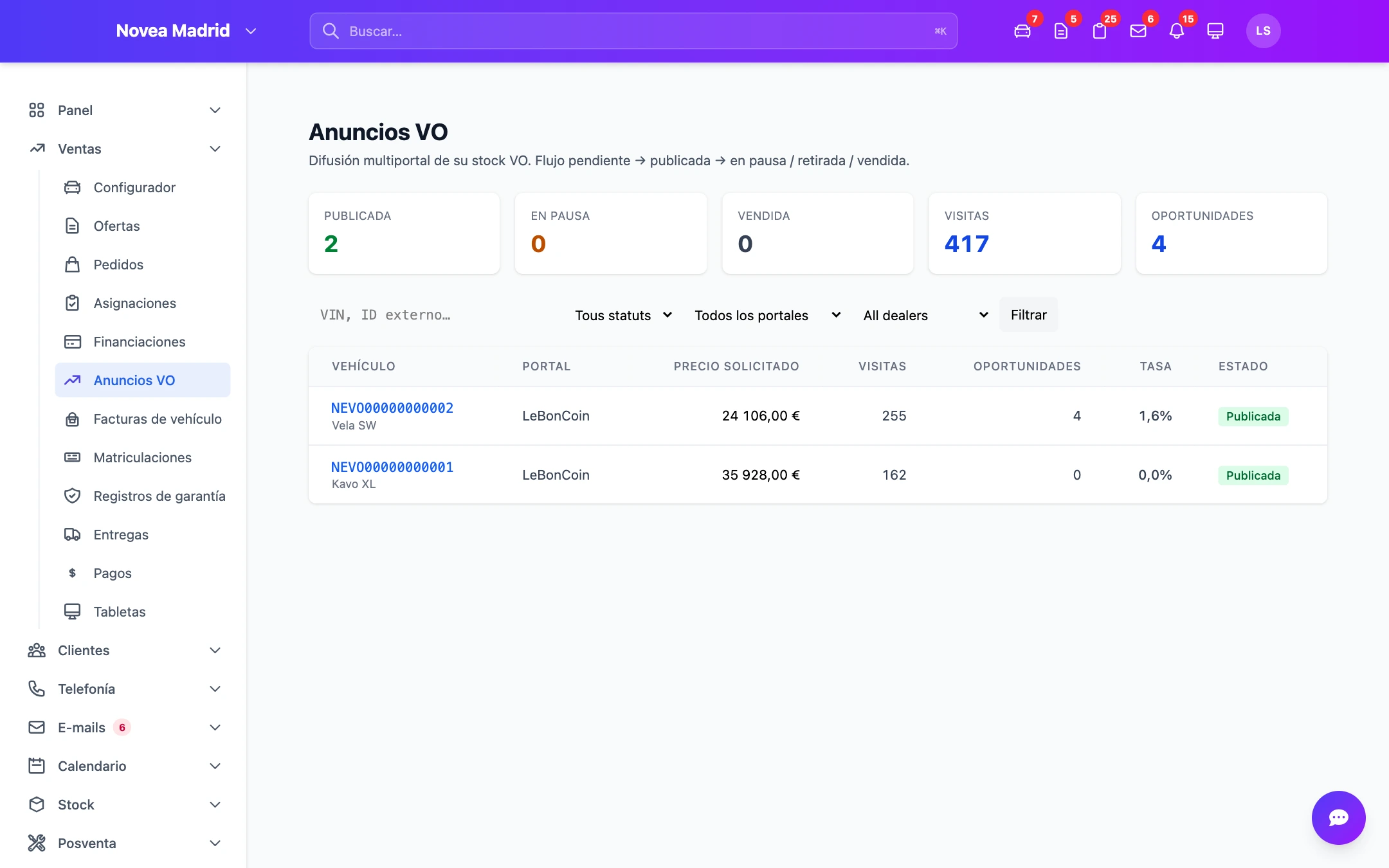Click the Oportunidades stat card

[x=1231, y=233]
